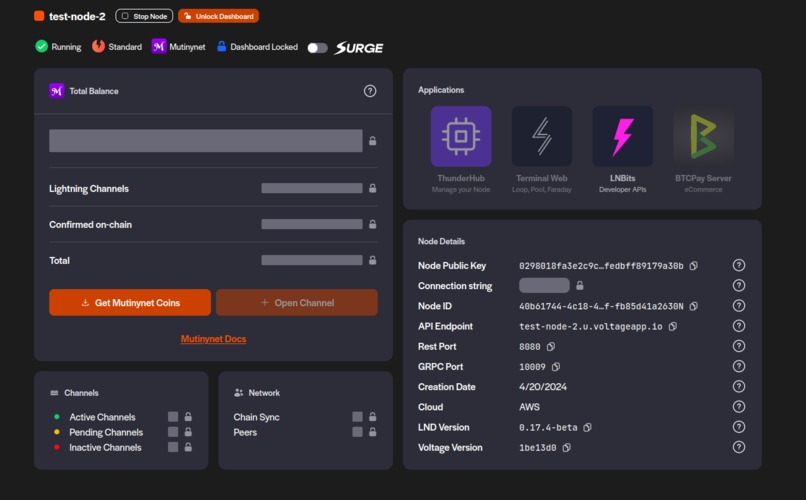
Task: Click the Unlock Dashboard button
Action: pos(218,16)
